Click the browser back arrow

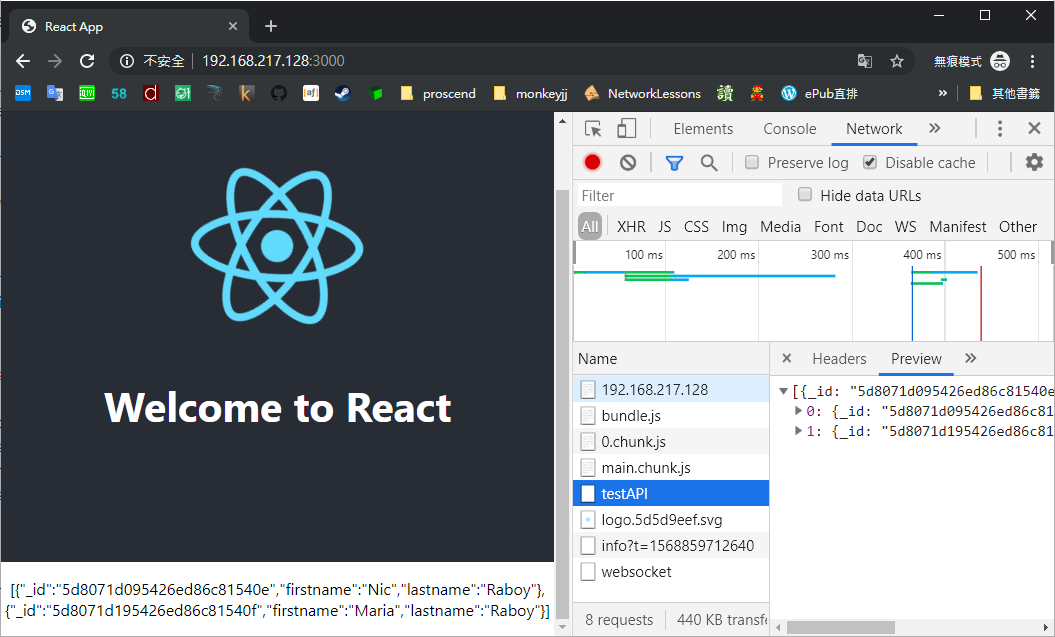(x=23, y=61)
